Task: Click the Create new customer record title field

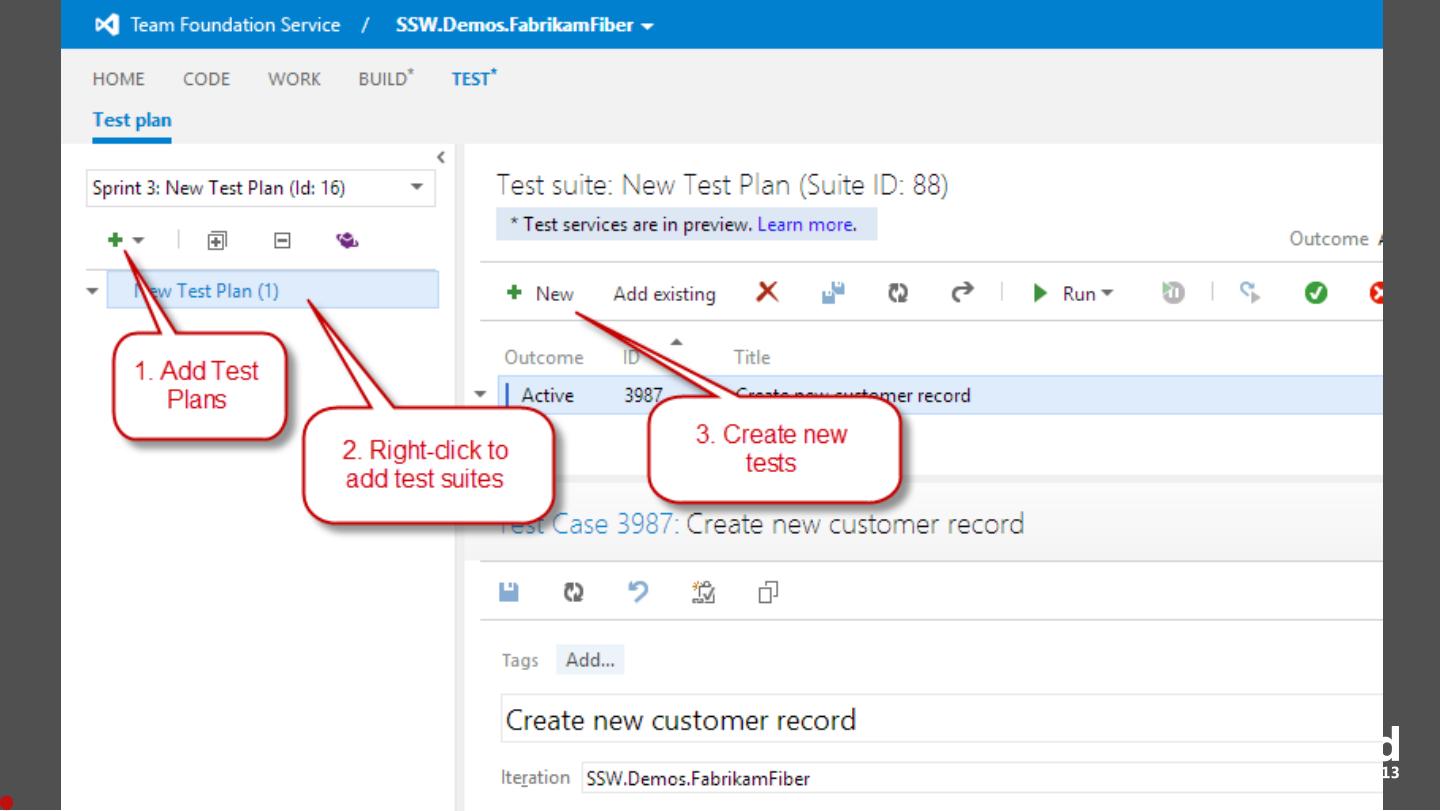Action: pos(940,720)
